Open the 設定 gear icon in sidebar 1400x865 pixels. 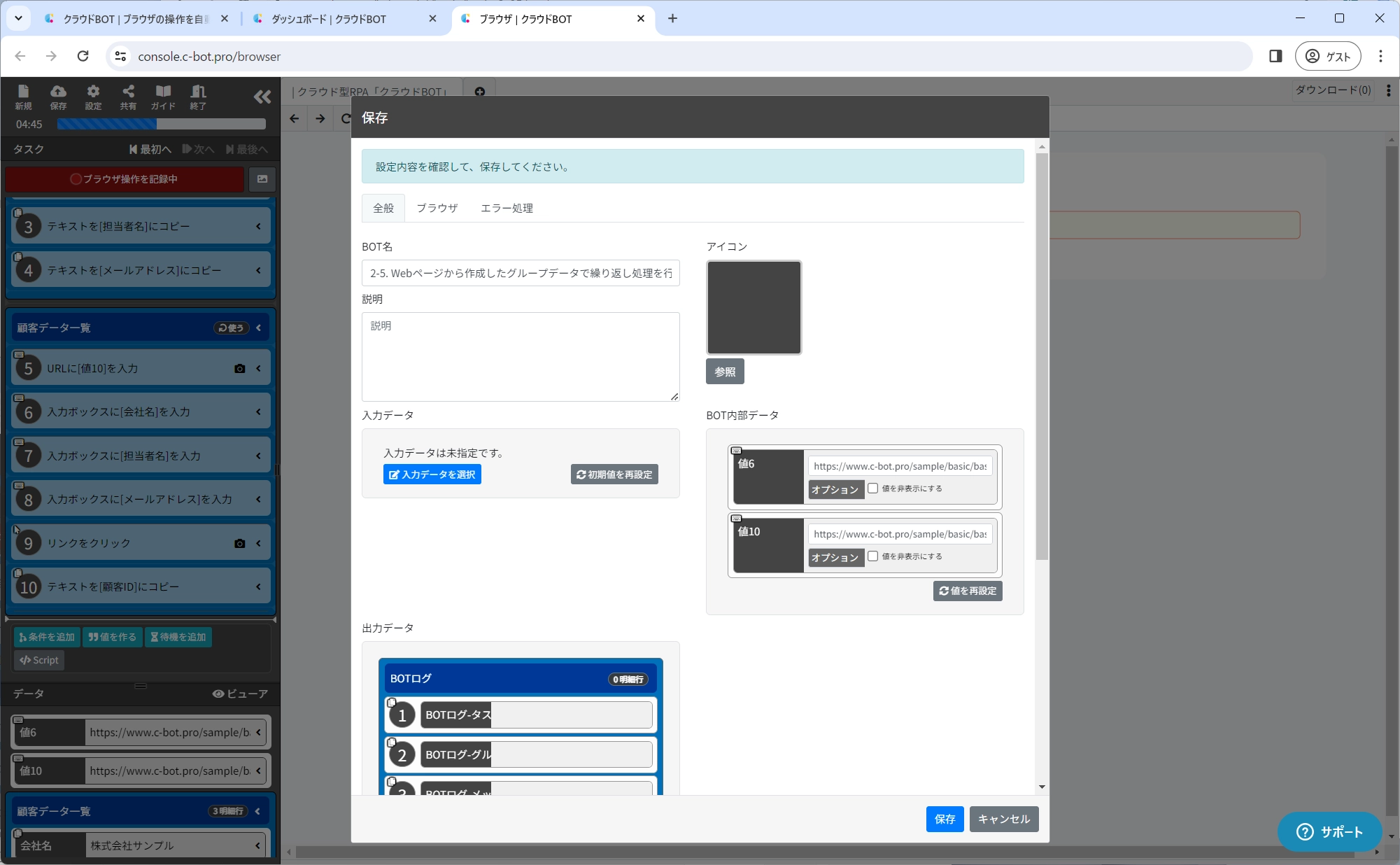pyautogui.click(x=93, y=97)
